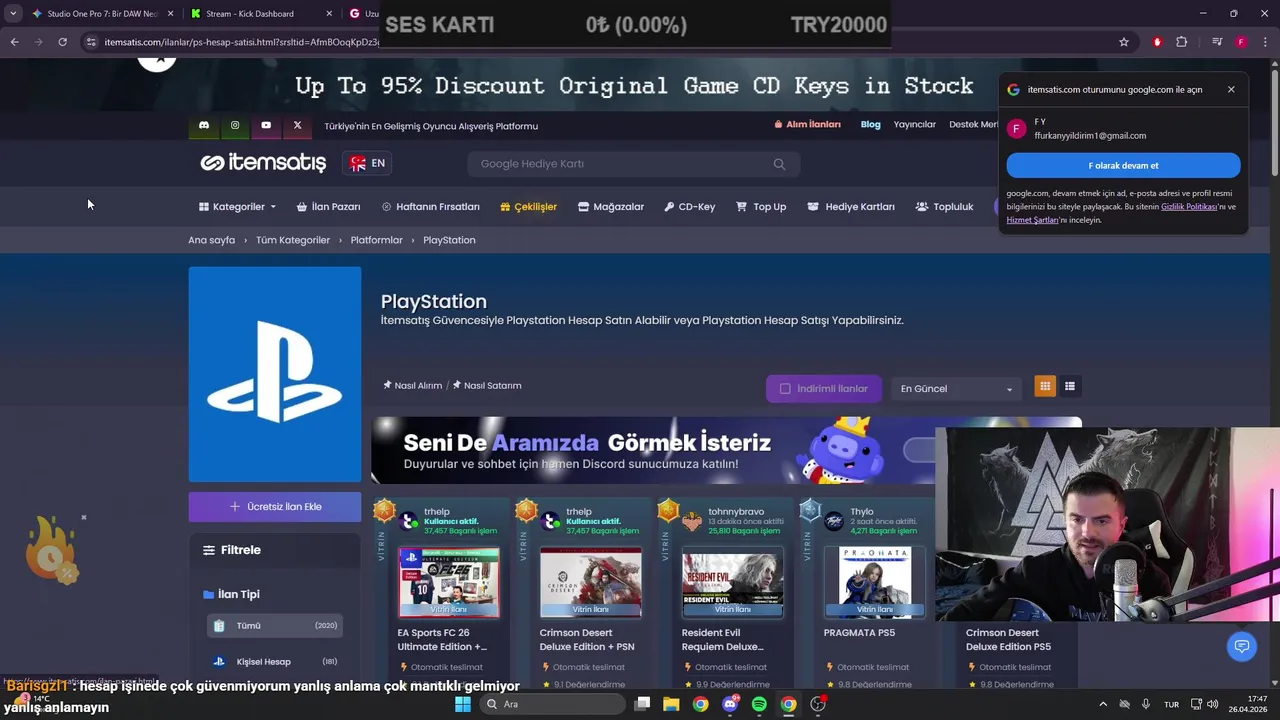Open the CD-Key menu item
The height and width of the screenshot is (720, 1280).
[x=689, y=207]
